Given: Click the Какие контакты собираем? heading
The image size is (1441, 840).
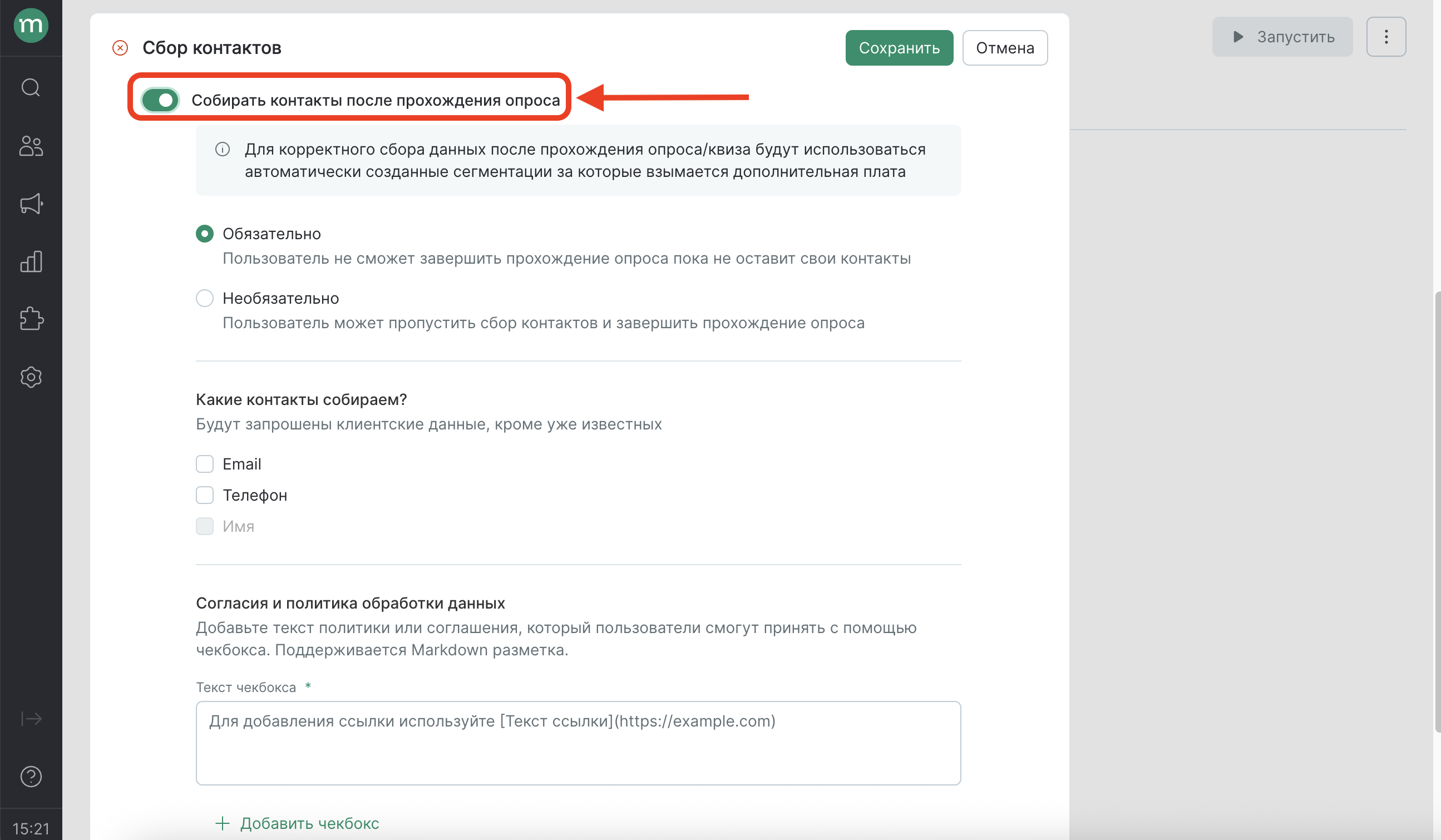Looking at the screenshot, I should tap(302, 399).
